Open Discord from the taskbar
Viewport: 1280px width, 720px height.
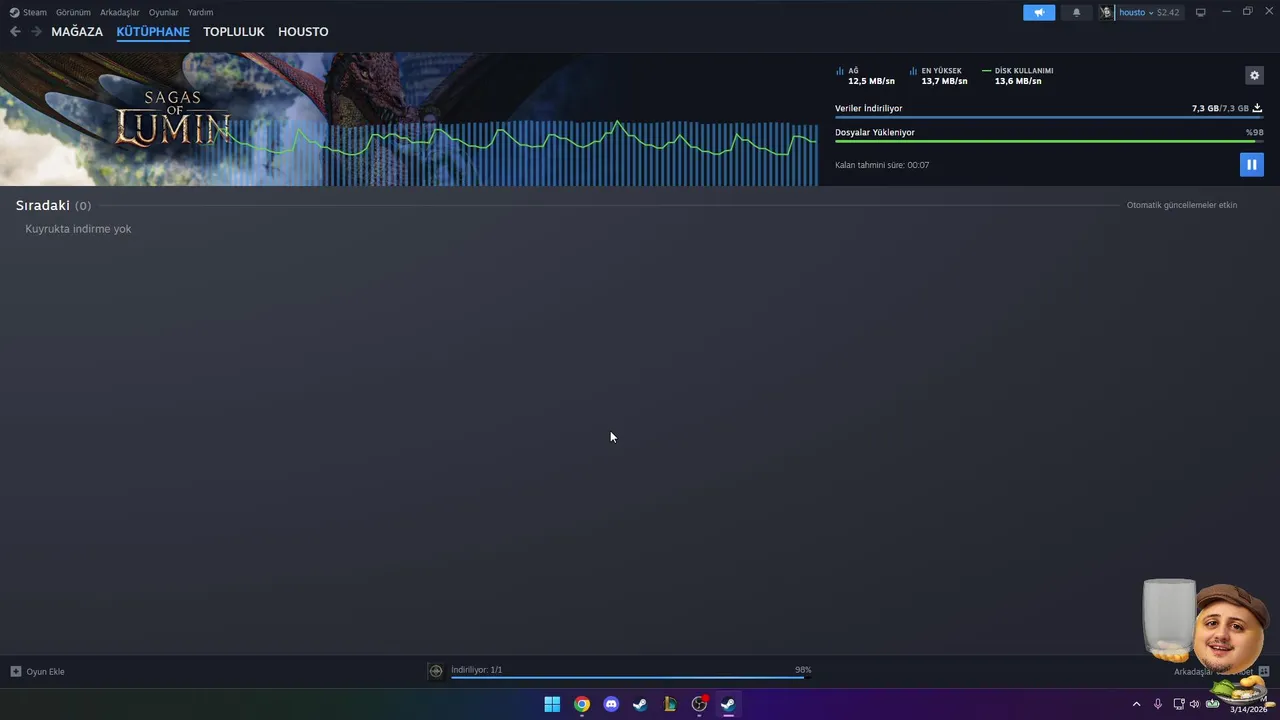(x=611, y=704)
